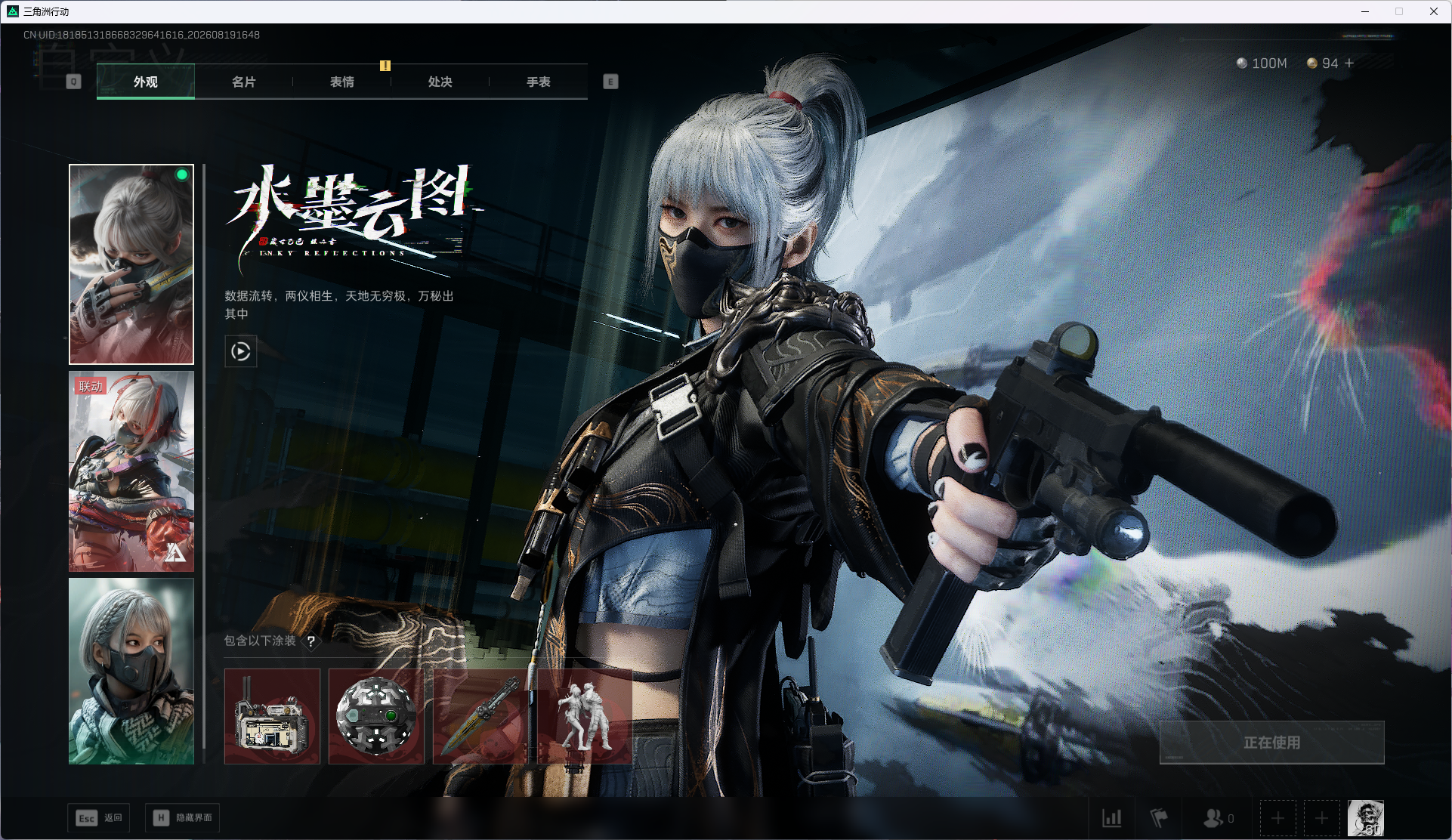1452x840 pixels.
Task: Open the flag icon in bottom bar
Action: [x=1158, y=818]
